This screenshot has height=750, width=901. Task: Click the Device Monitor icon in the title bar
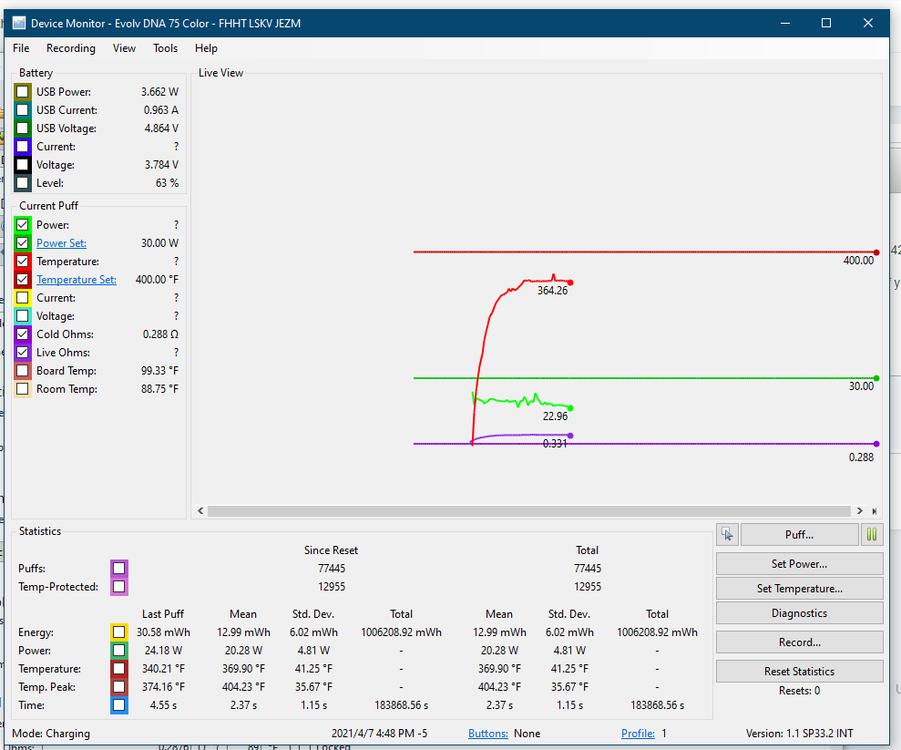pos(18,23)
